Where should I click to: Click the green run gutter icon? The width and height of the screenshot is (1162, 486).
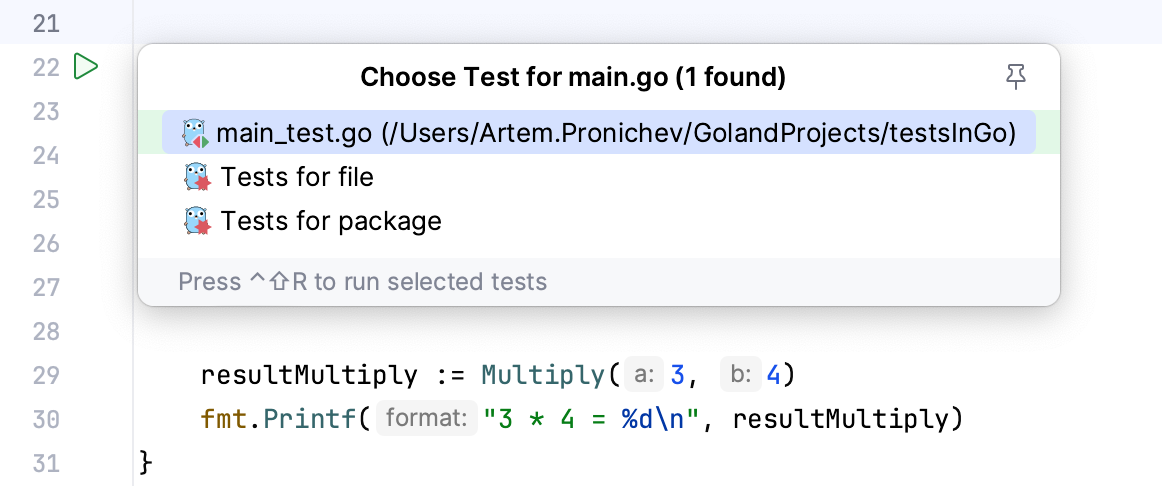[x=86, y=68]
